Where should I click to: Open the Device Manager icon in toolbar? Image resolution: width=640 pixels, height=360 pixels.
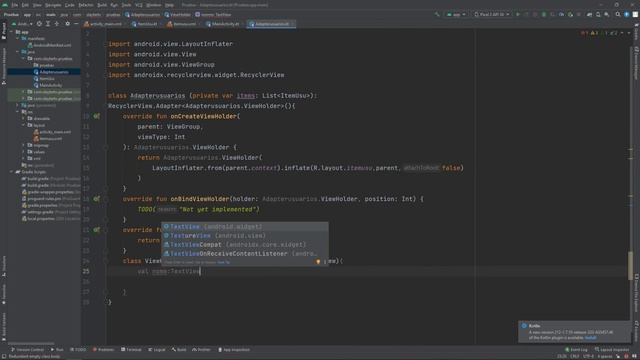[x=598, y=14]
